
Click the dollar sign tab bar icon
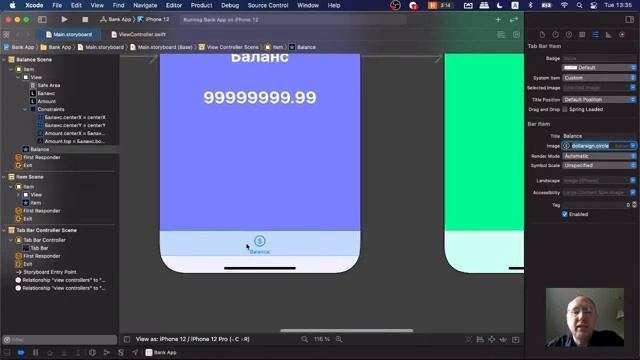[x=260, y=241]
